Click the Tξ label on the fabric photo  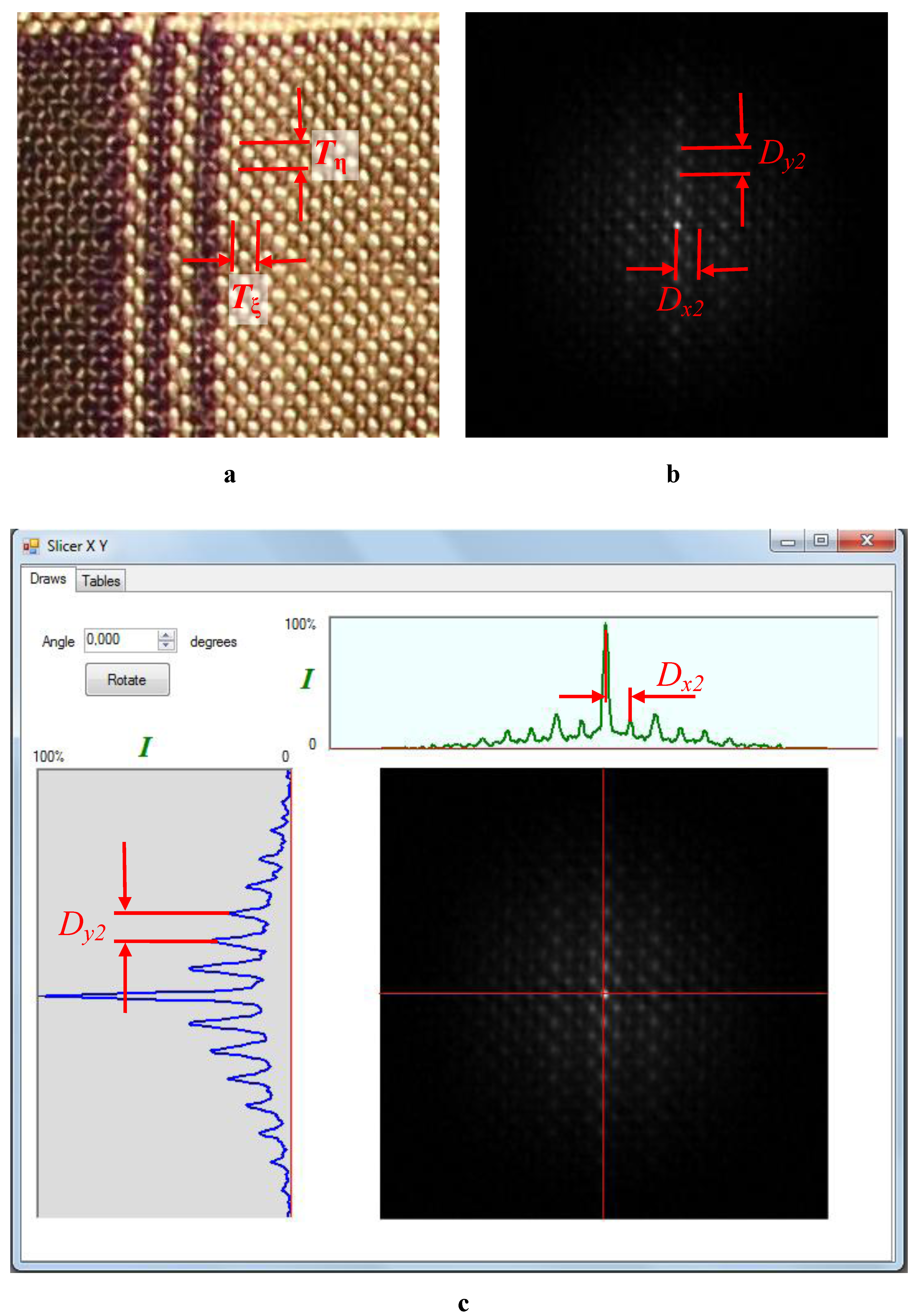pyautogui.click(x=247, y=299)
